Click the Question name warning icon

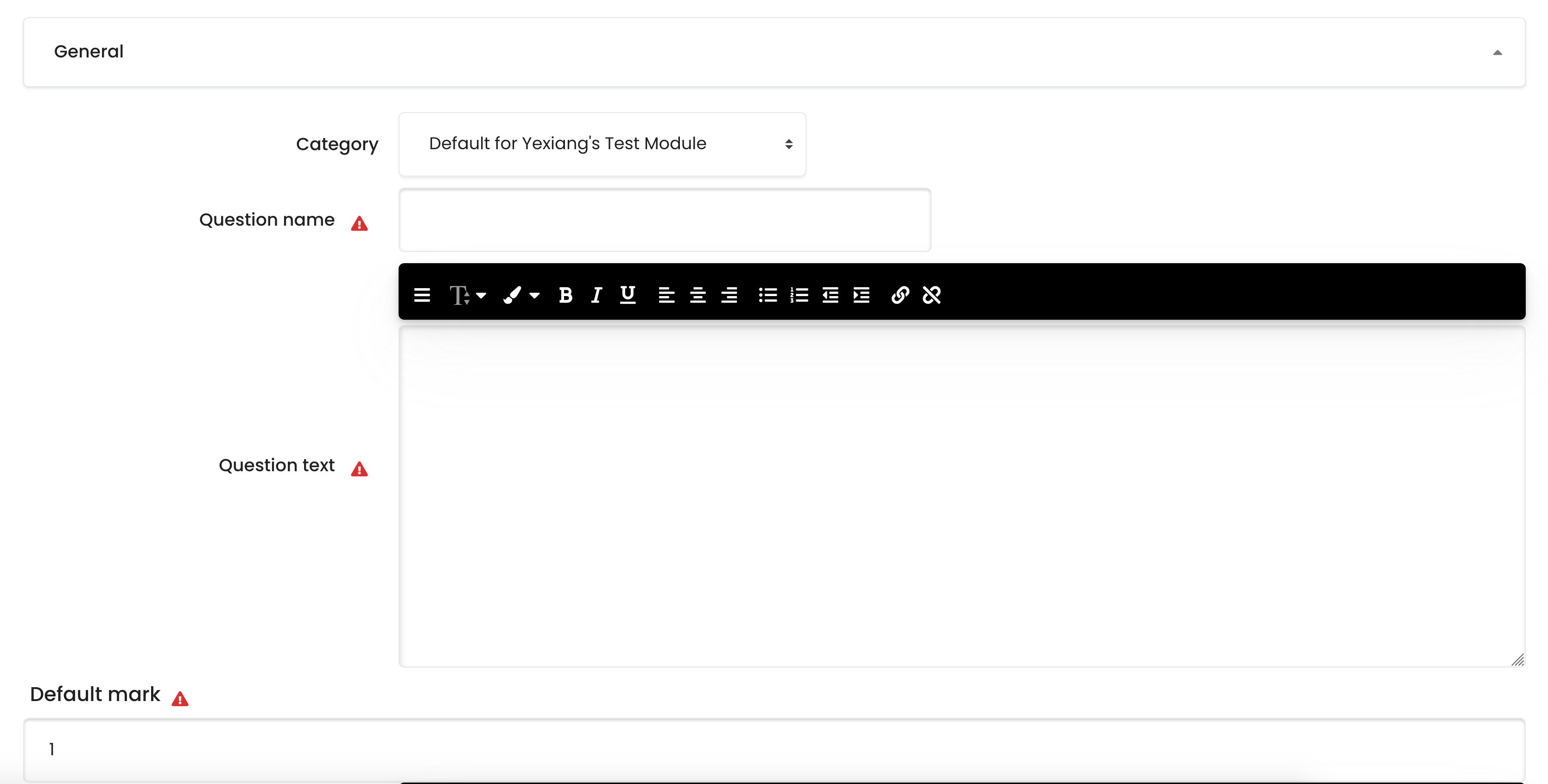[360, 223]
